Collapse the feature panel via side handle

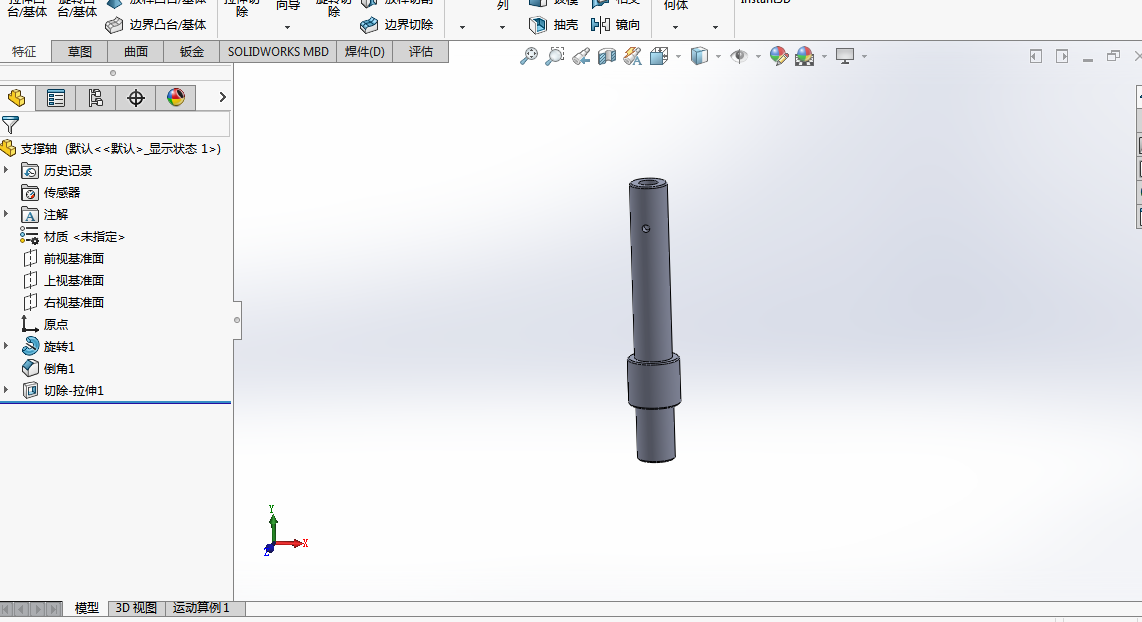click(x=237, y=320)
